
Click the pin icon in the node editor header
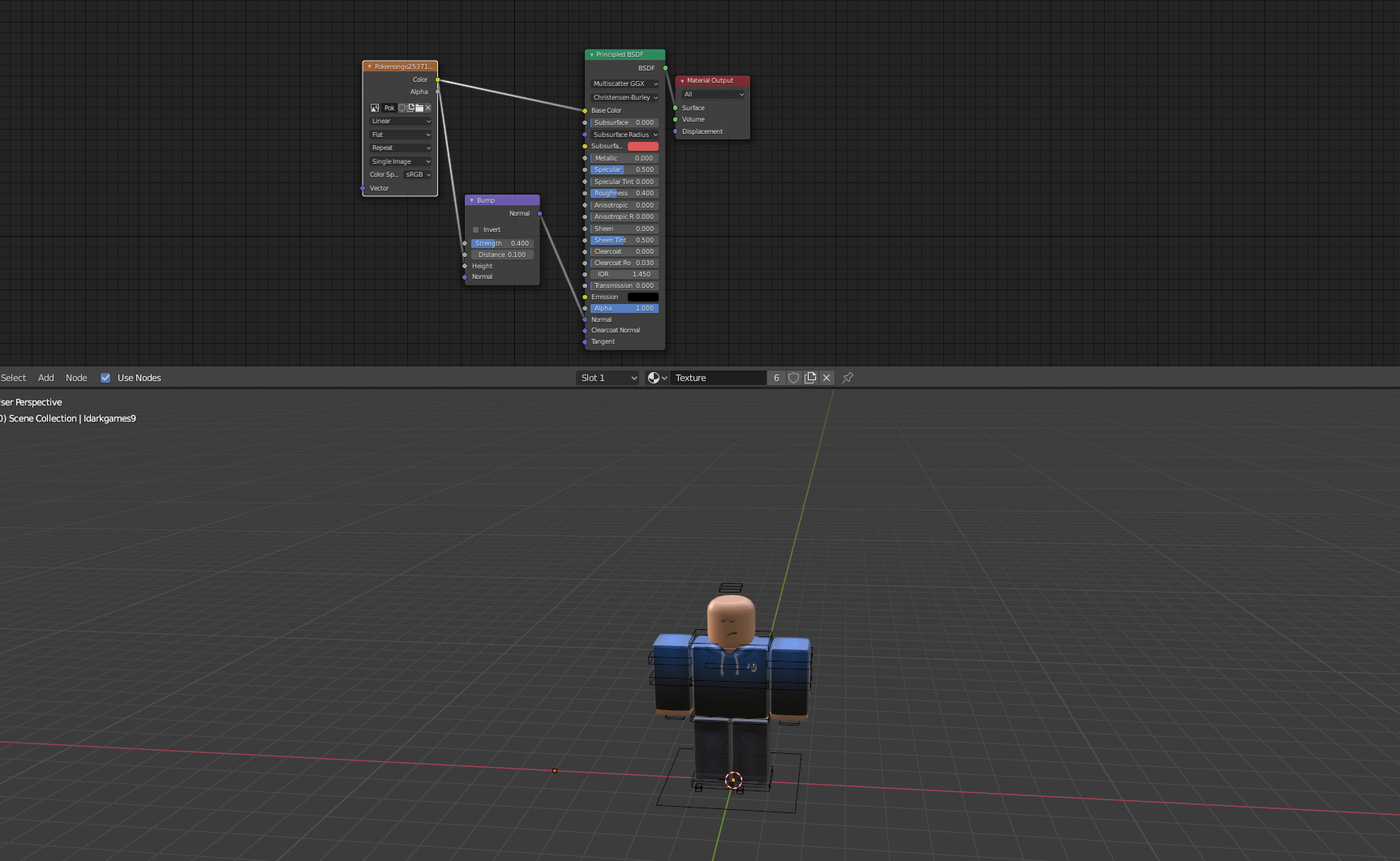(x=847, y=378)
